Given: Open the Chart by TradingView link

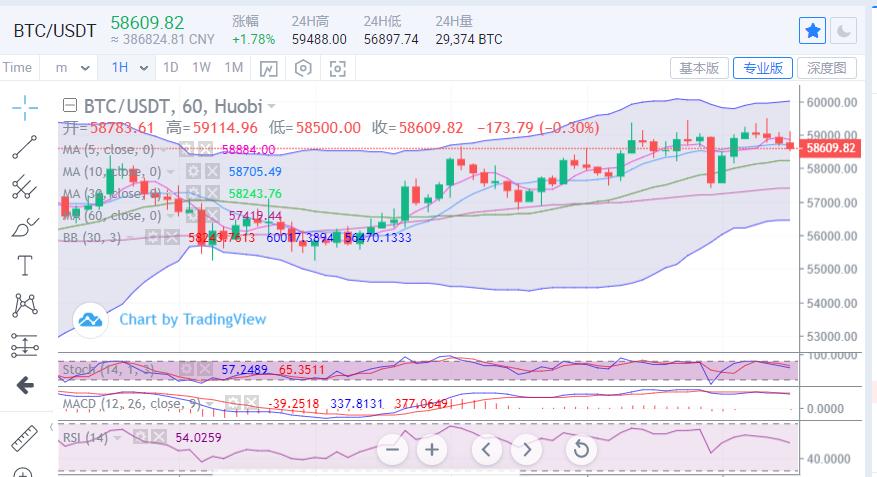Looking at the screenshot, I should coord(192,319).
